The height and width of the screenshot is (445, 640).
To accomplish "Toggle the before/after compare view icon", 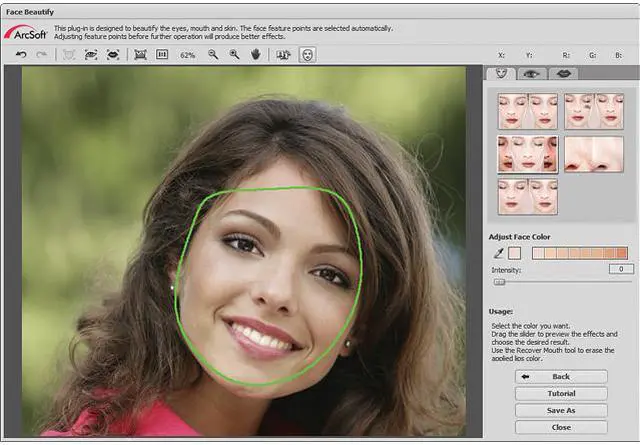I will coord(282,55).
